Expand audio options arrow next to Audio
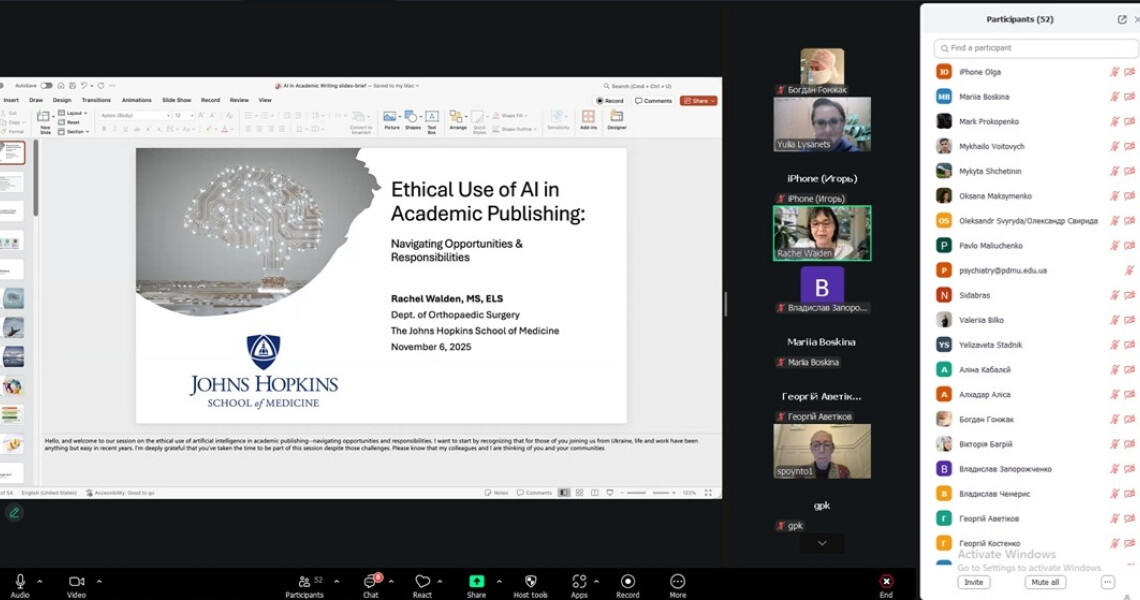The image size is (1140, 600). pyautogui.click(x=40, y=581)
